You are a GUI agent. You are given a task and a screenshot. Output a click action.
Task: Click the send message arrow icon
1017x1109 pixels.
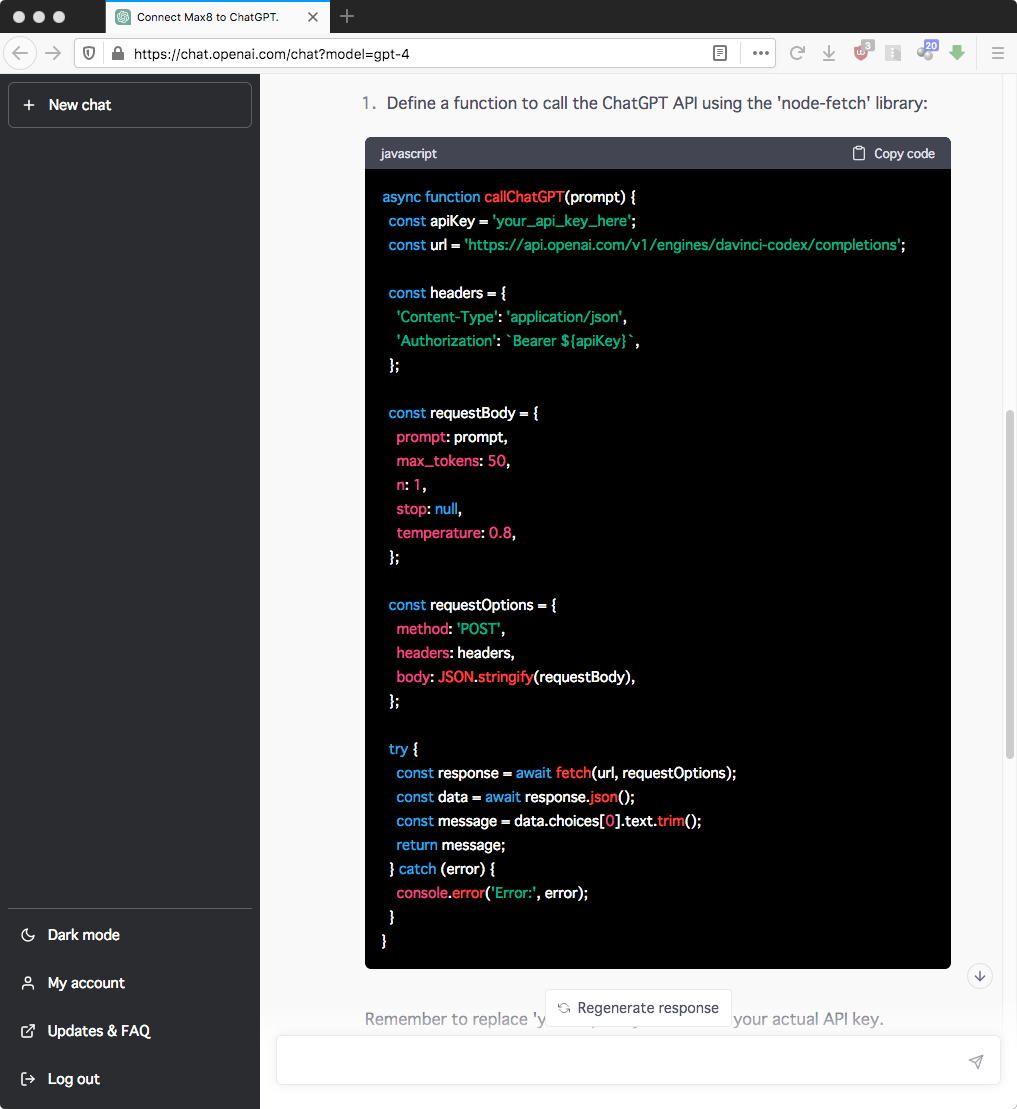[x=976, y=1061]
